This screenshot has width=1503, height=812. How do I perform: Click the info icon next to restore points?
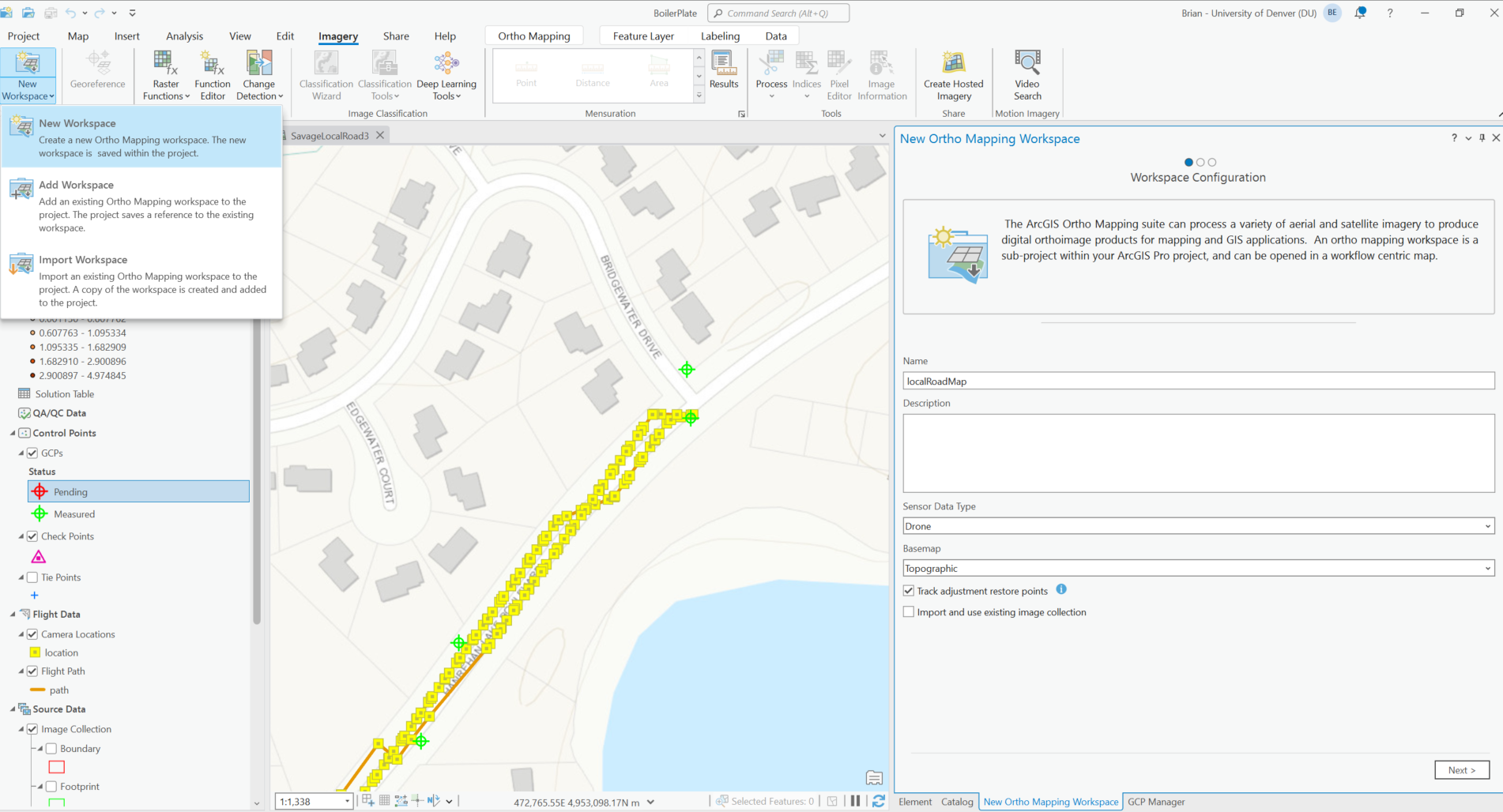1061,589
